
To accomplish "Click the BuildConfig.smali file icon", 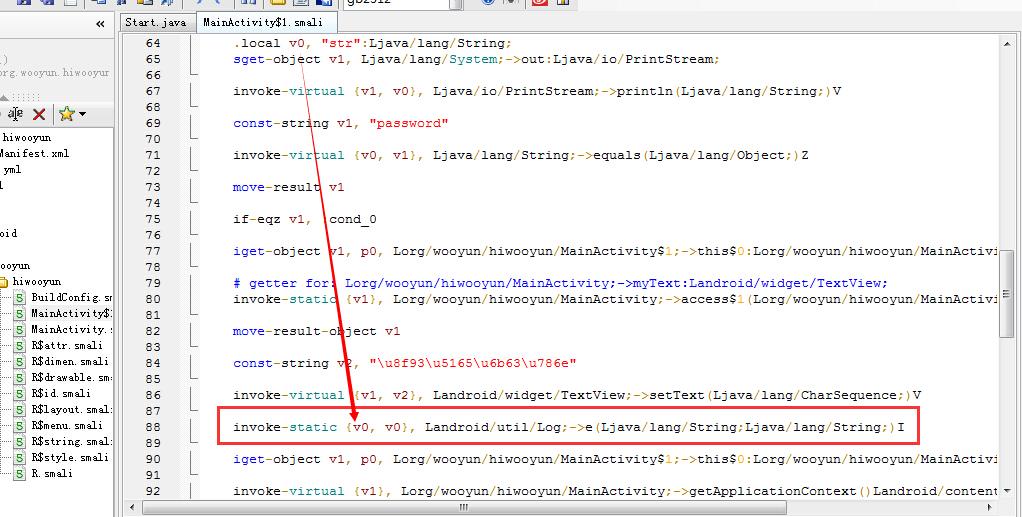I will pyautogui.click(x=19, y=297).
